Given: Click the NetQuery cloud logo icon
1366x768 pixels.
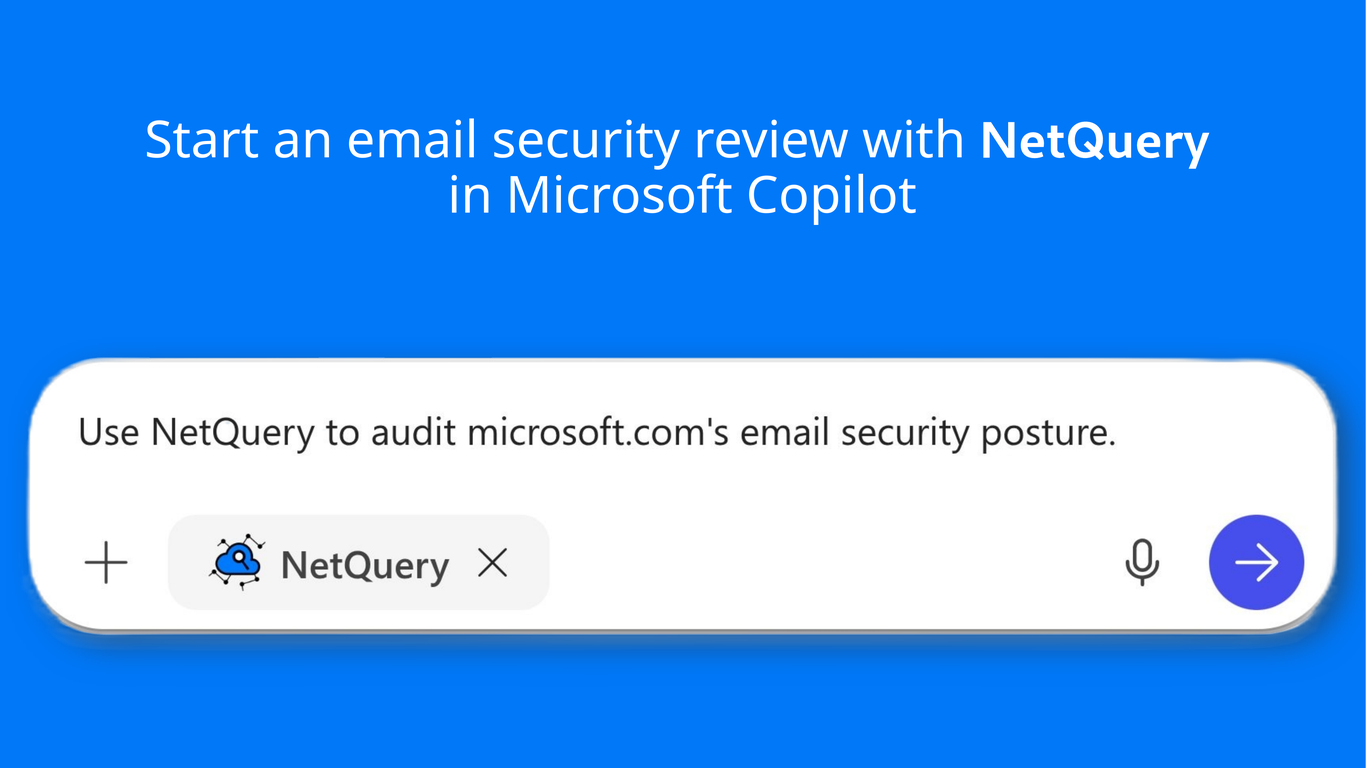Looking at the screenshot, I should [237, 562].
